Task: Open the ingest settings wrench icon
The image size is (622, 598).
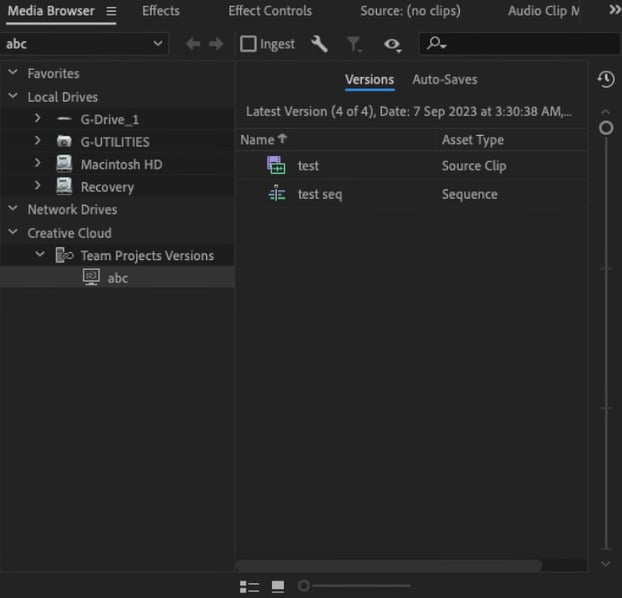Action: (x=320, y=44)
